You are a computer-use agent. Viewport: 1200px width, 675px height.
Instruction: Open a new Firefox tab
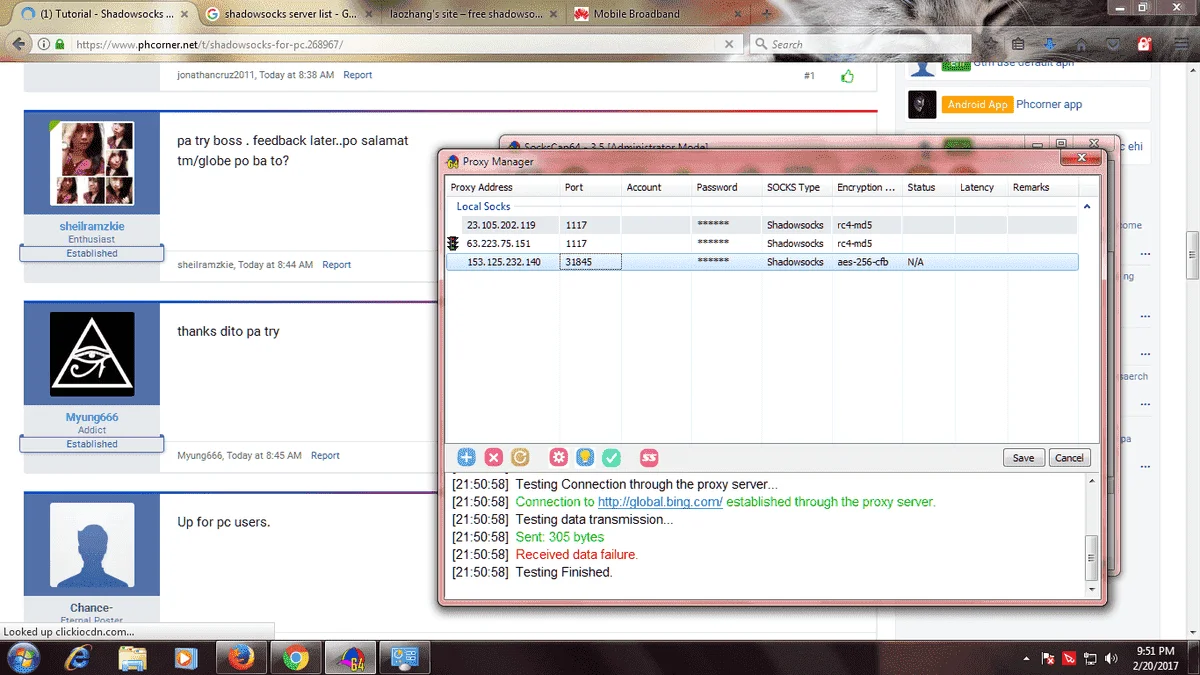[768, 14]
